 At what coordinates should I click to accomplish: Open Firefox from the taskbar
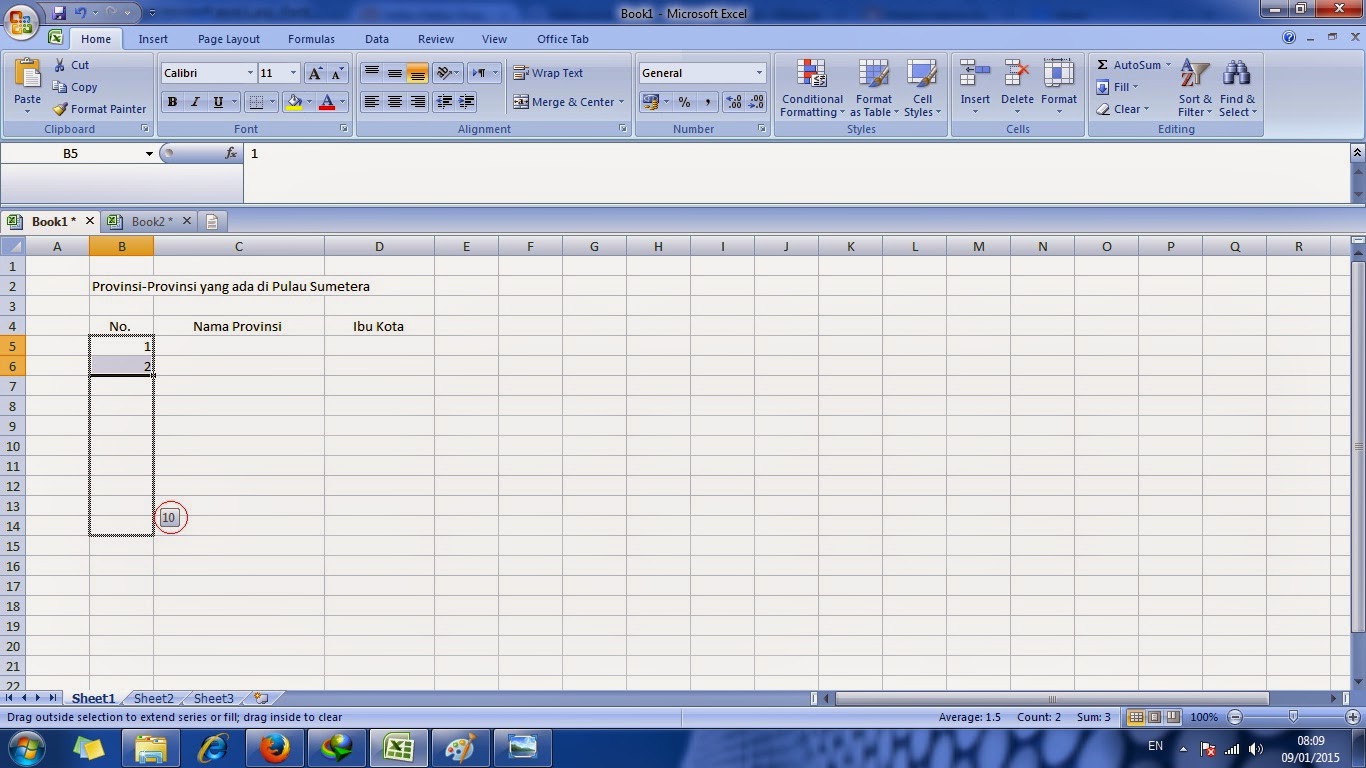coord(273,747)
